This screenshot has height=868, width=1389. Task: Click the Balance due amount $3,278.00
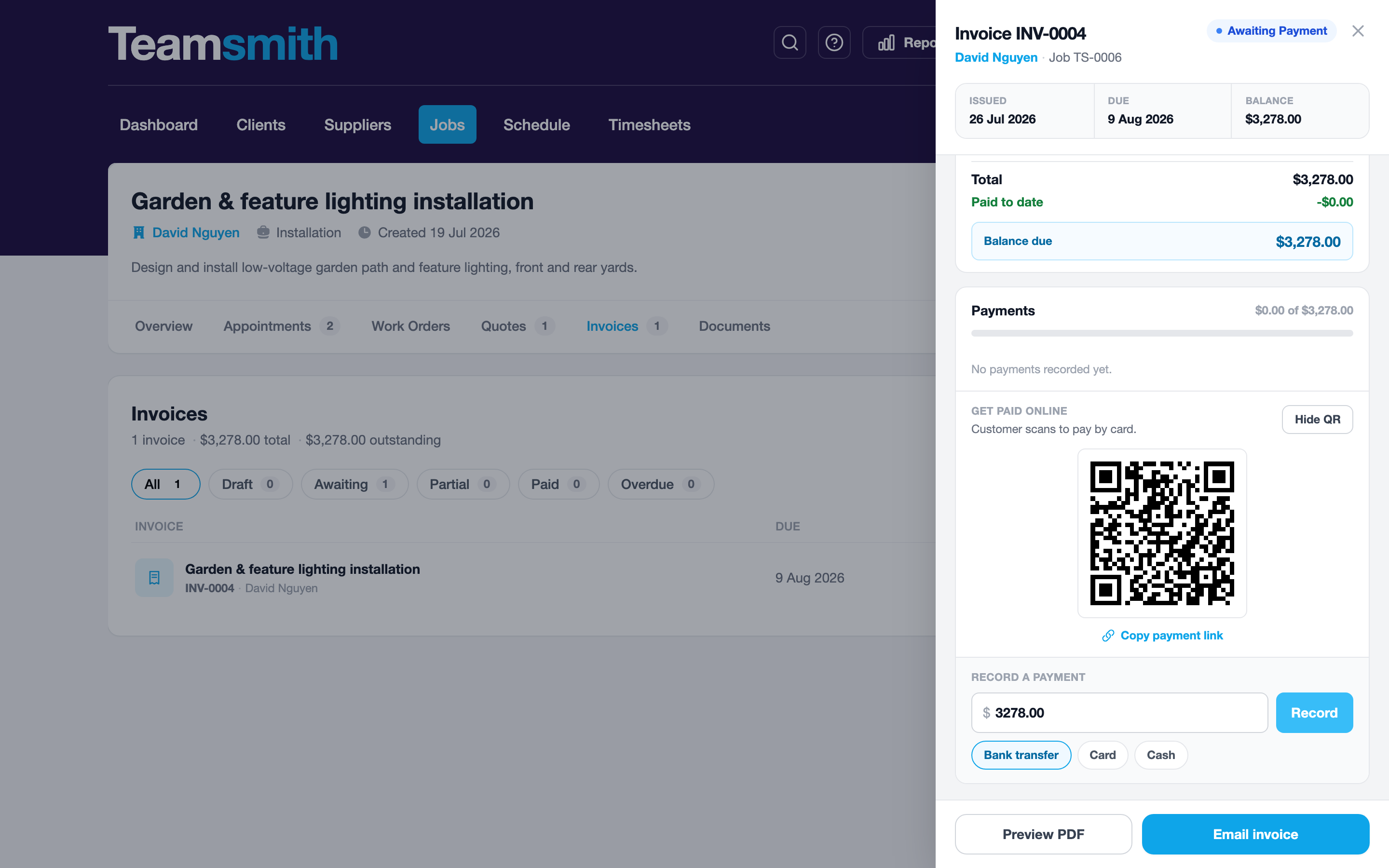[1308, 242]
